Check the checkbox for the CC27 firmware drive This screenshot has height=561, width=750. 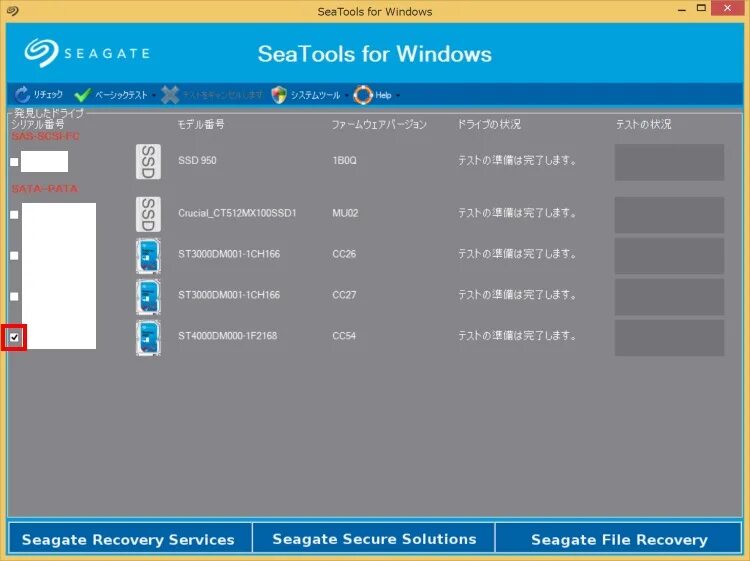coord(14,297)
